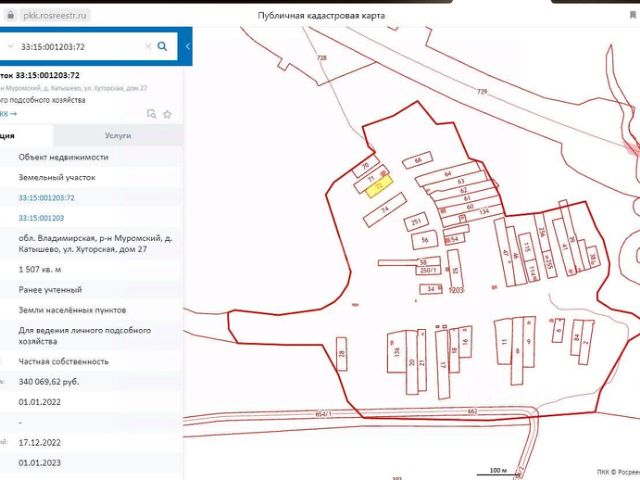Collapse side panel with blue arrow
Screen dimensions: 640x480
pos(188,47)
